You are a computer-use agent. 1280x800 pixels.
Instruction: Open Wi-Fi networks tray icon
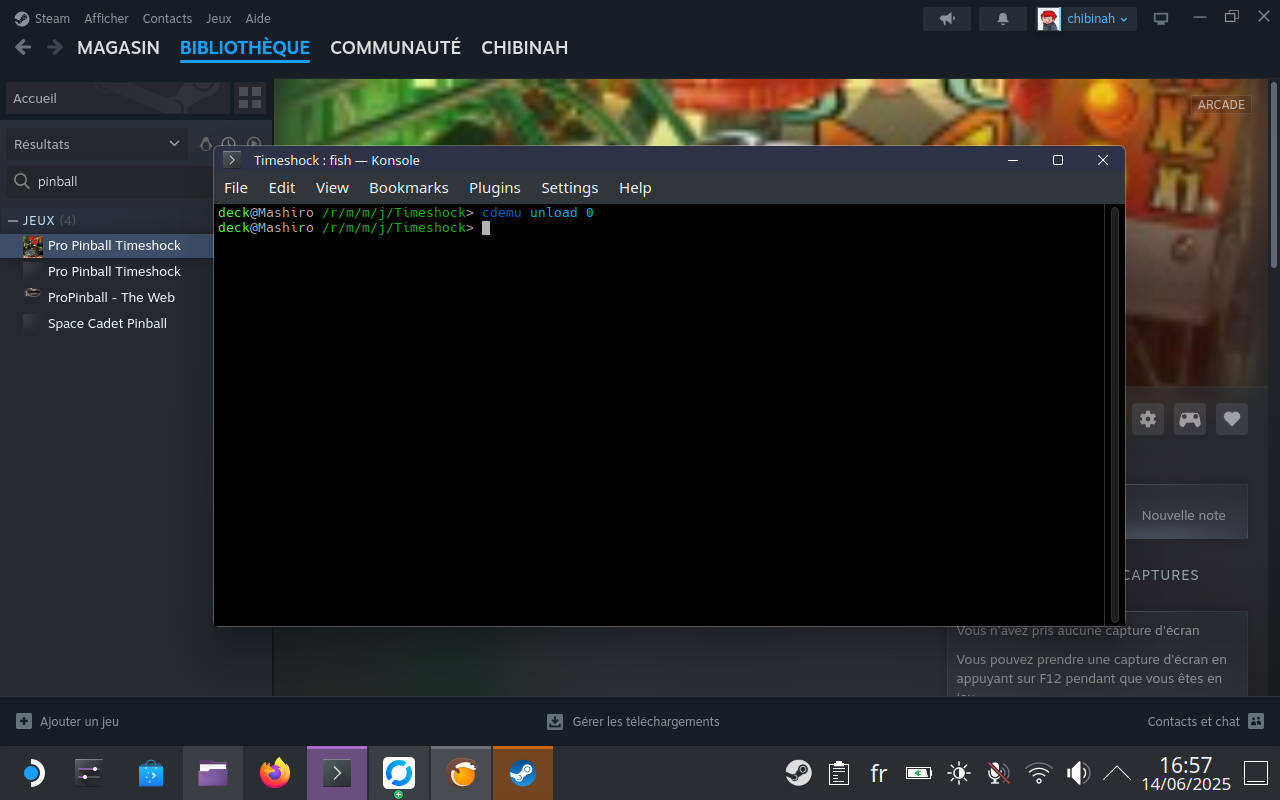point(1039,773)
